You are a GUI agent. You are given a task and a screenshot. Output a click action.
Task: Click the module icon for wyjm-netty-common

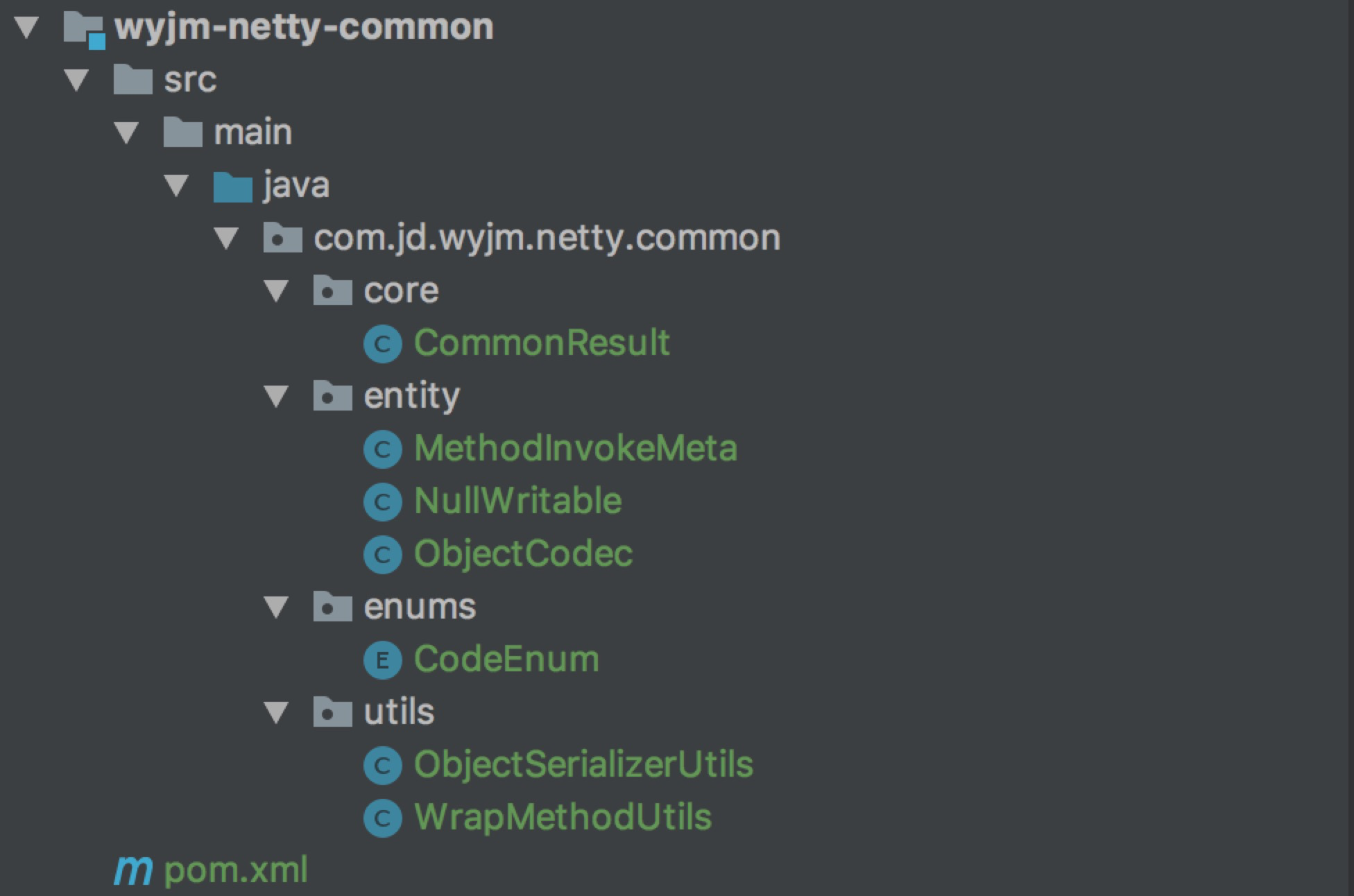tap(85, 30)
